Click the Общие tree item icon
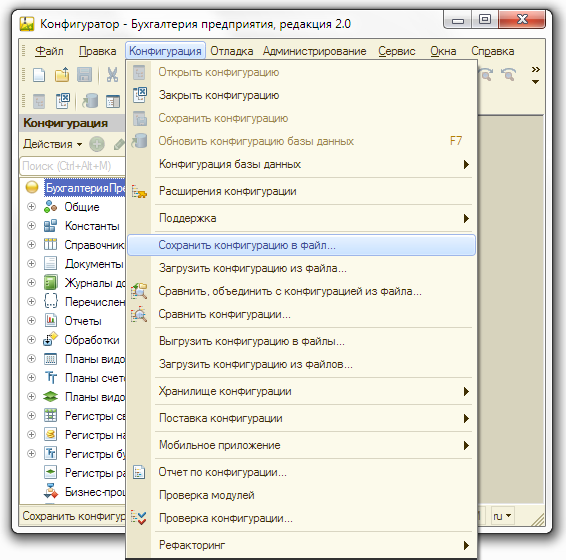566x560 pixels. [x=50, y=207]
